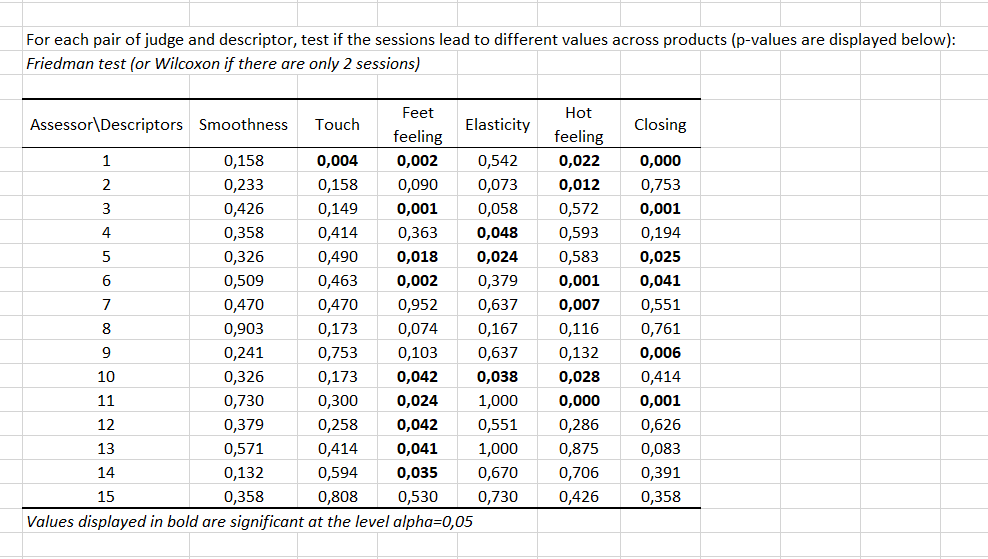Select assessor 4 Elasticity value 0,048
Image resolution: width=988 pixels, height=559 pixels.
coord(498,233)
